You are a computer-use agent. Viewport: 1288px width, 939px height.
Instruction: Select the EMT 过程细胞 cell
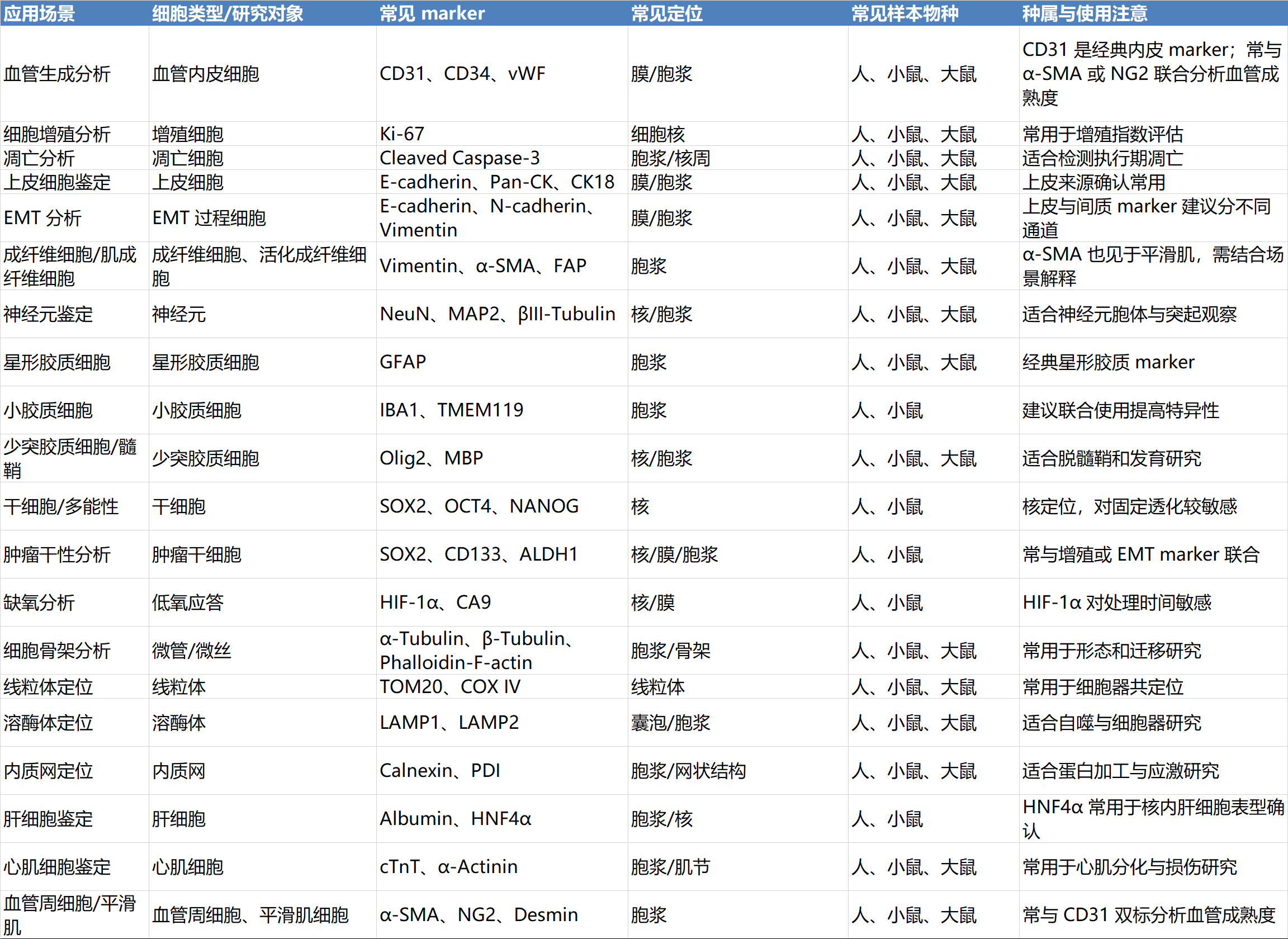tap(209, 217)
